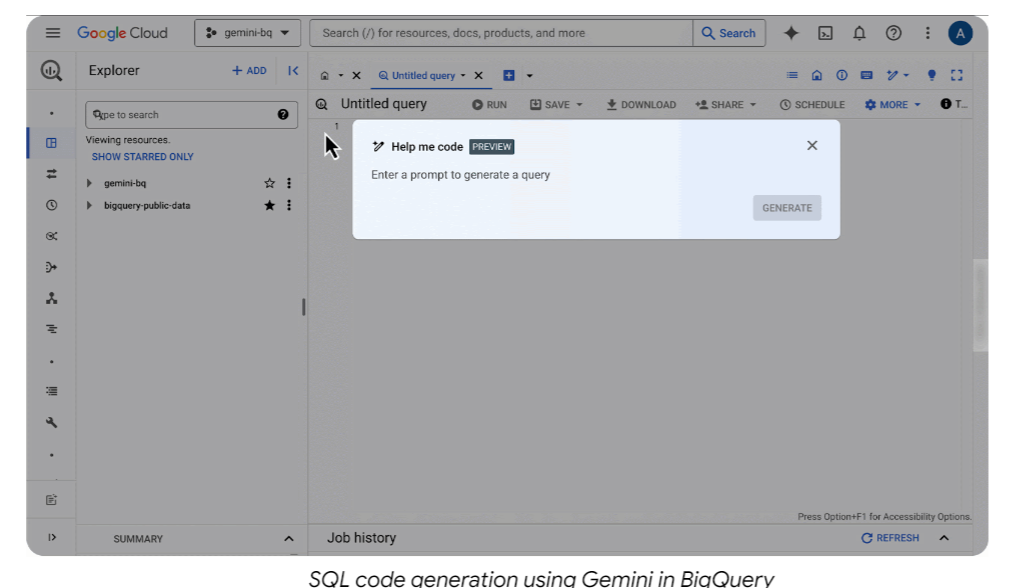Open Untitled query tab dropdown arrow
The width and height of the screenshot is (1028, 588).
463,75
